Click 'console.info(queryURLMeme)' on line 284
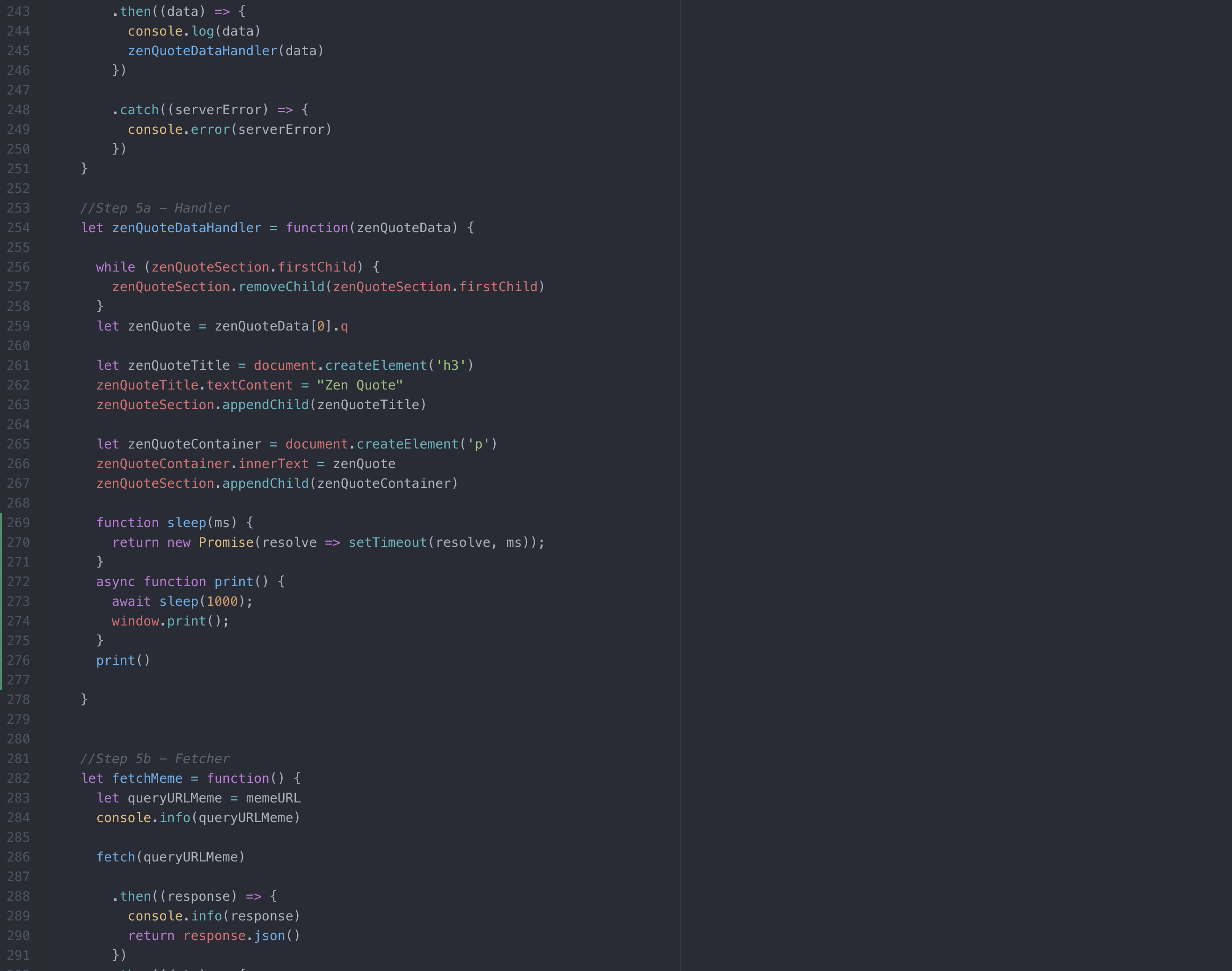The height and width of the screenshot is (971, 1232). 198,818
